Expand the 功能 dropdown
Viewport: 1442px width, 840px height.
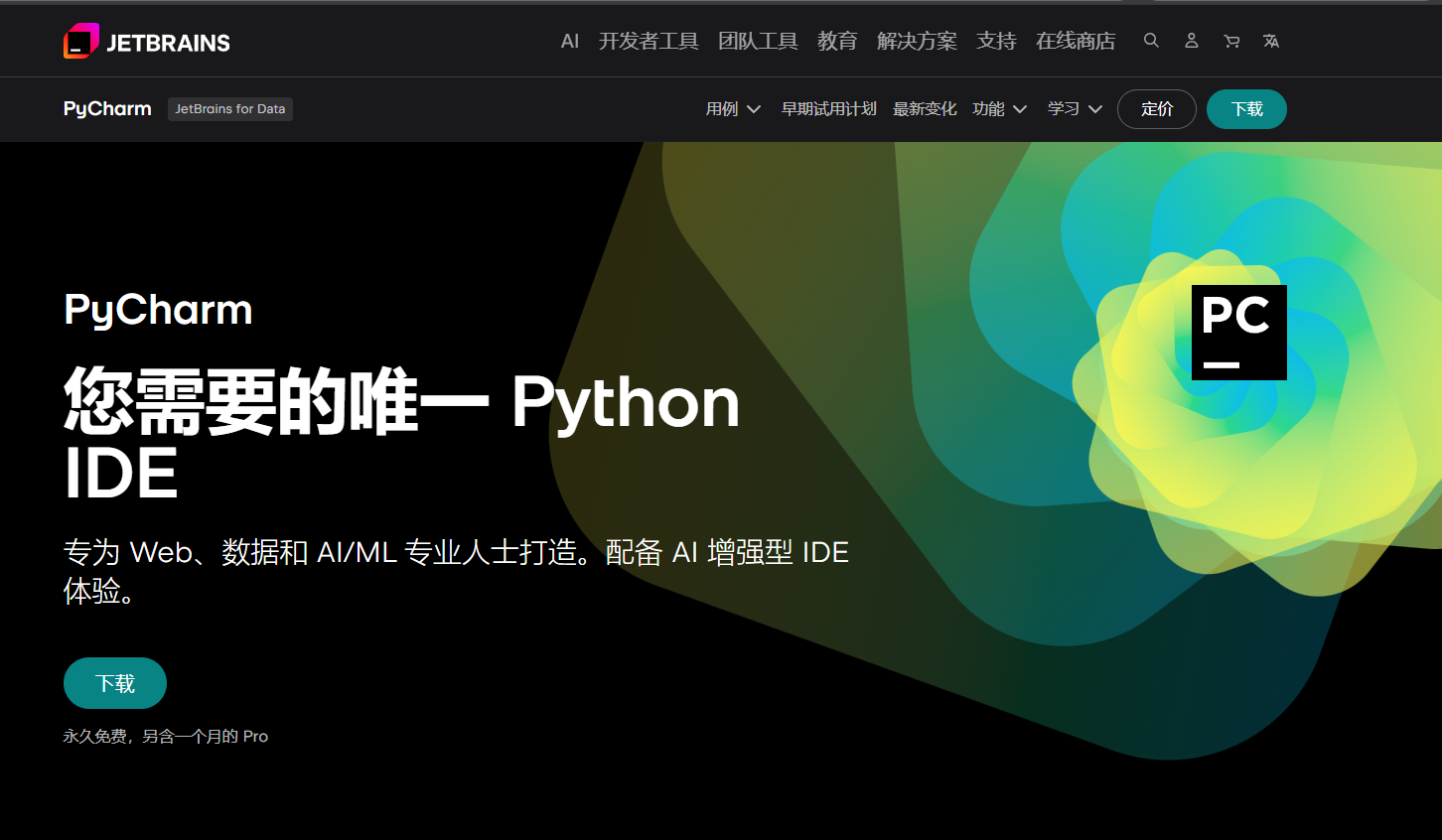[x=999, y=109]
